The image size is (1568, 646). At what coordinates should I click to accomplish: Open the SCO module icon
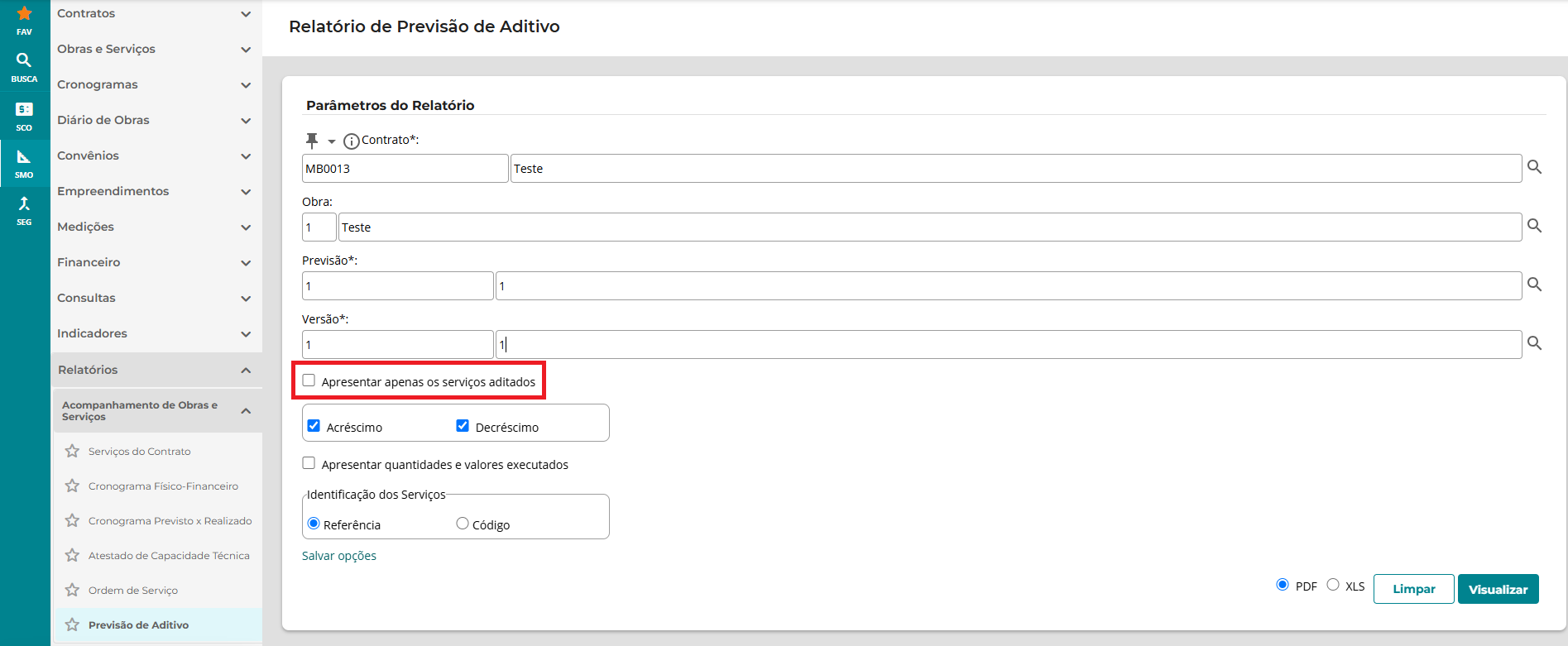pos(24,110)
